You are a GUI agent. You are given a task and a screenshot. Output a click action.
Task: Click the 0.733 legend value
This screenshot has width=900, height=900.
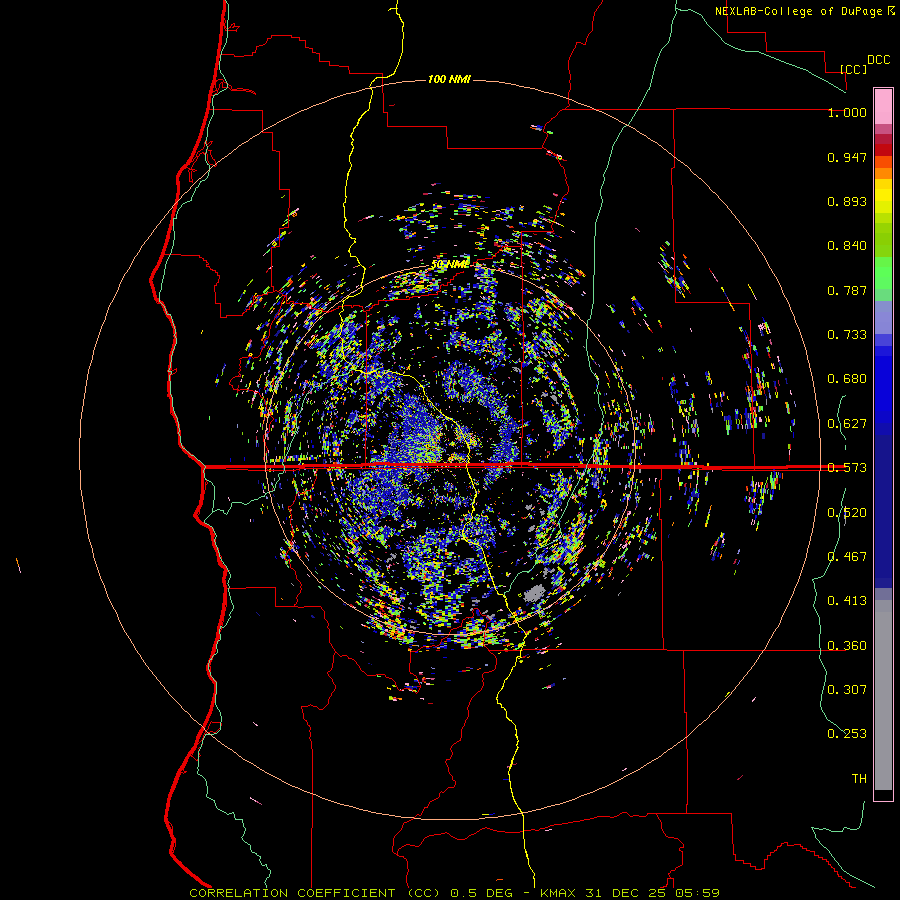[847, 335]
